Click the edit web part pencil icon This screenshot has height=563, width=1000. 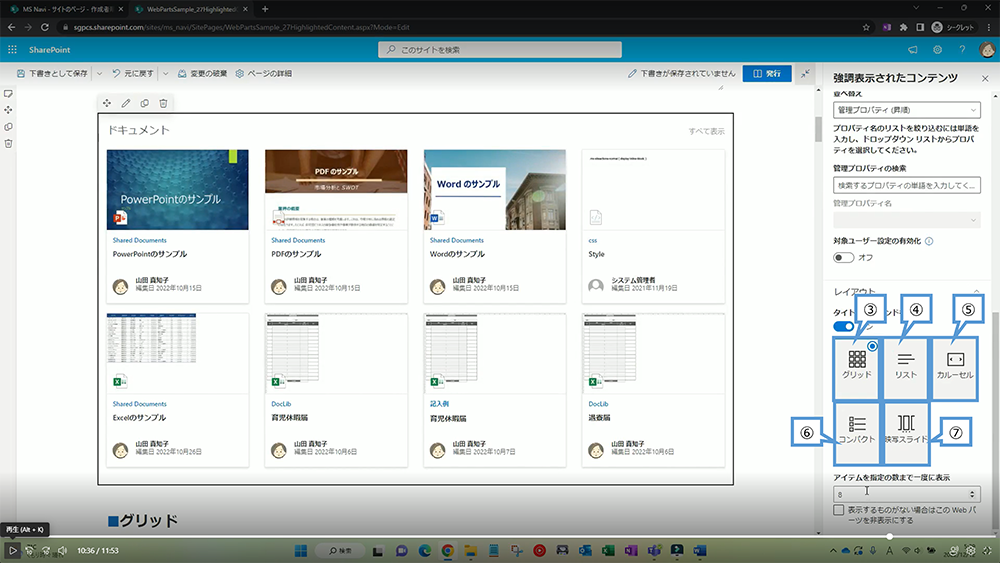126,103
